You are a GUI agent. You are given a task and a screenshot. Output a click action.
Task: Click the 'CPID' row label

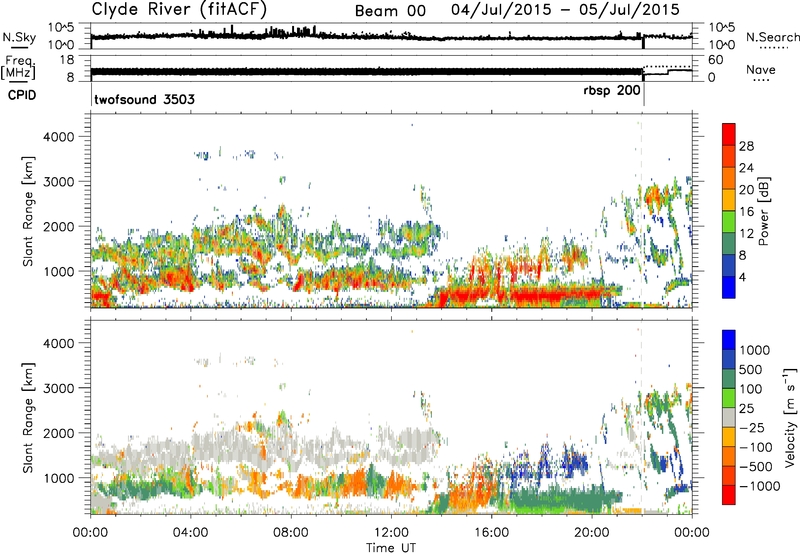click(x=22, y=95)
